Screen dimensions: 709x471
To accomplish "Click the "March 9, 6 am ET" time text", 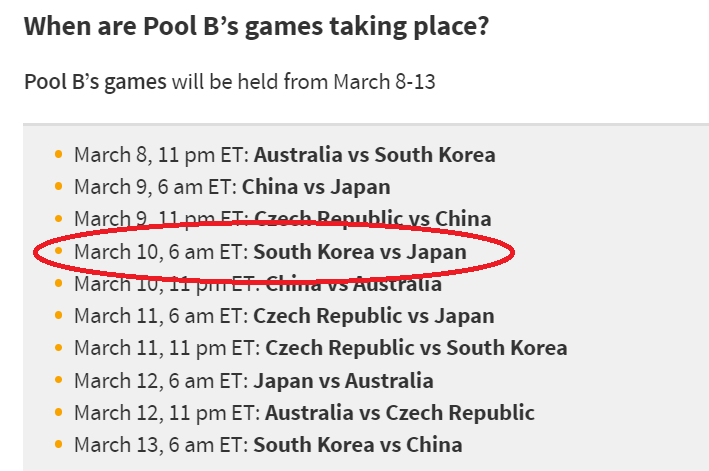I will click(x=156, y=187).
